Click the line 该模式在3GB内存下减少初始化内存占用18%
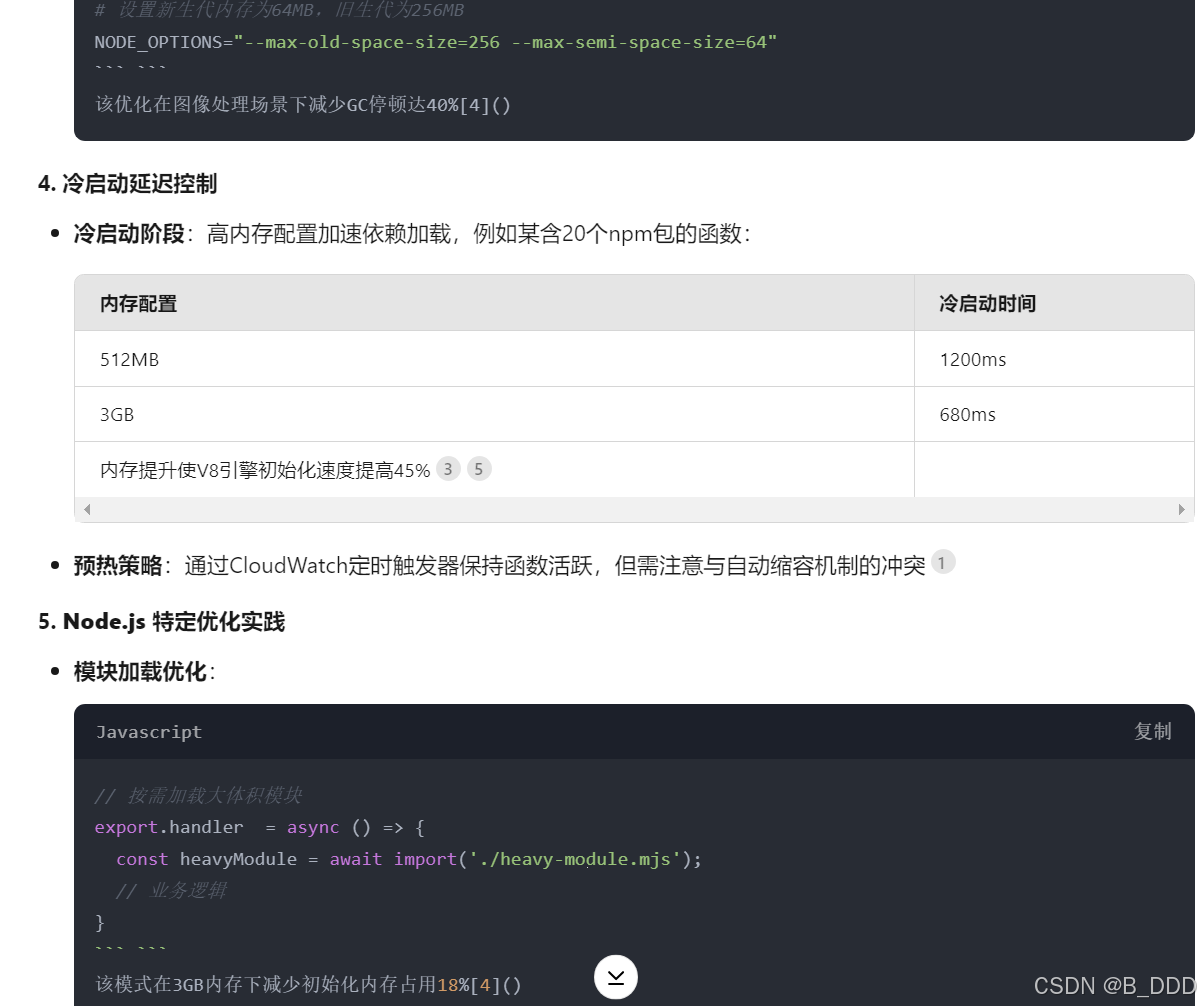Image resolution: width=1201 pixels, height=1006 pixels. pos(308,985)
